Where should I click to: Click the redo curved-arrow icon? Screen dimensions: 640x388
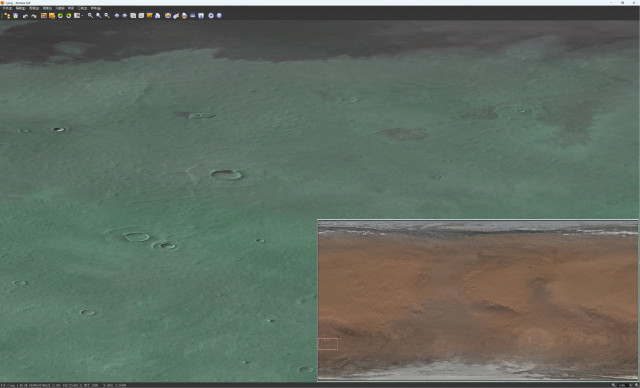[34, 16]
